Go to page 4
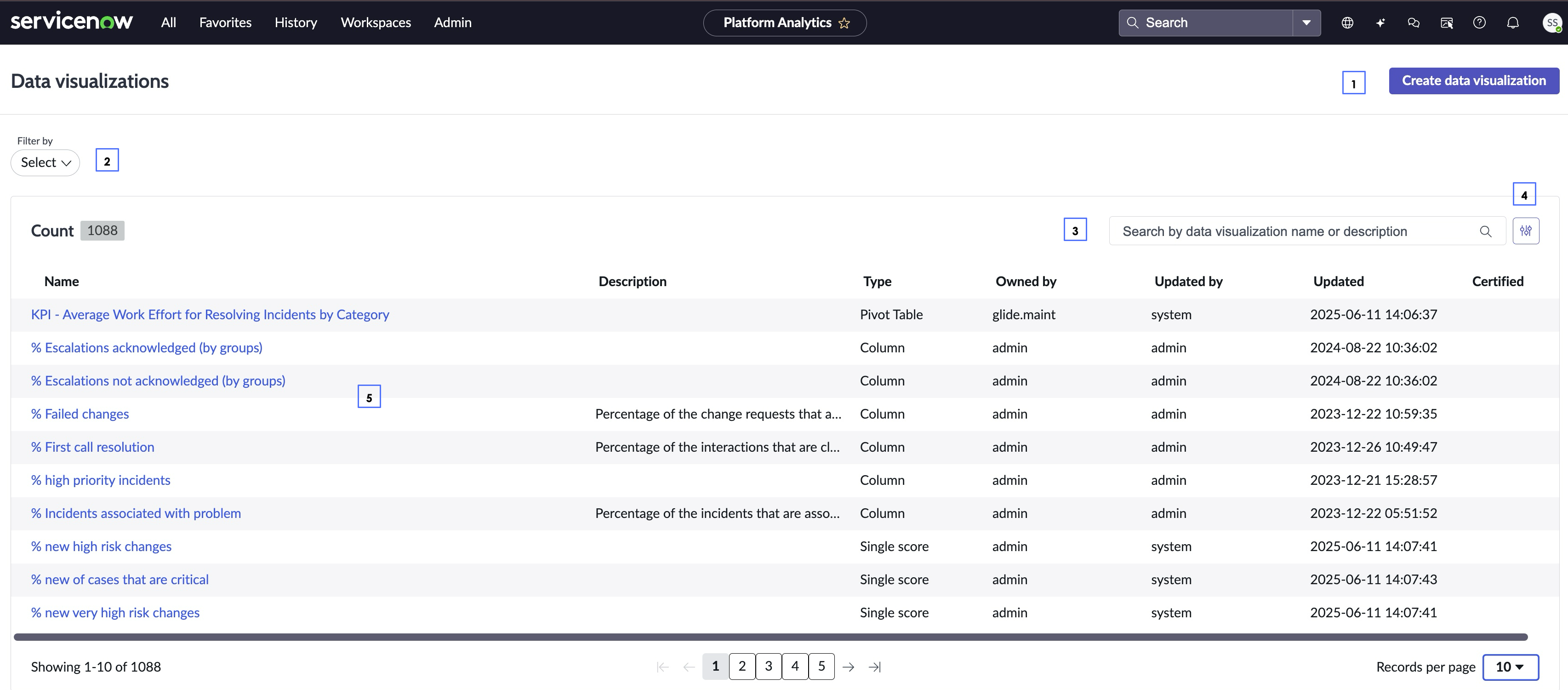 point(795,666)
